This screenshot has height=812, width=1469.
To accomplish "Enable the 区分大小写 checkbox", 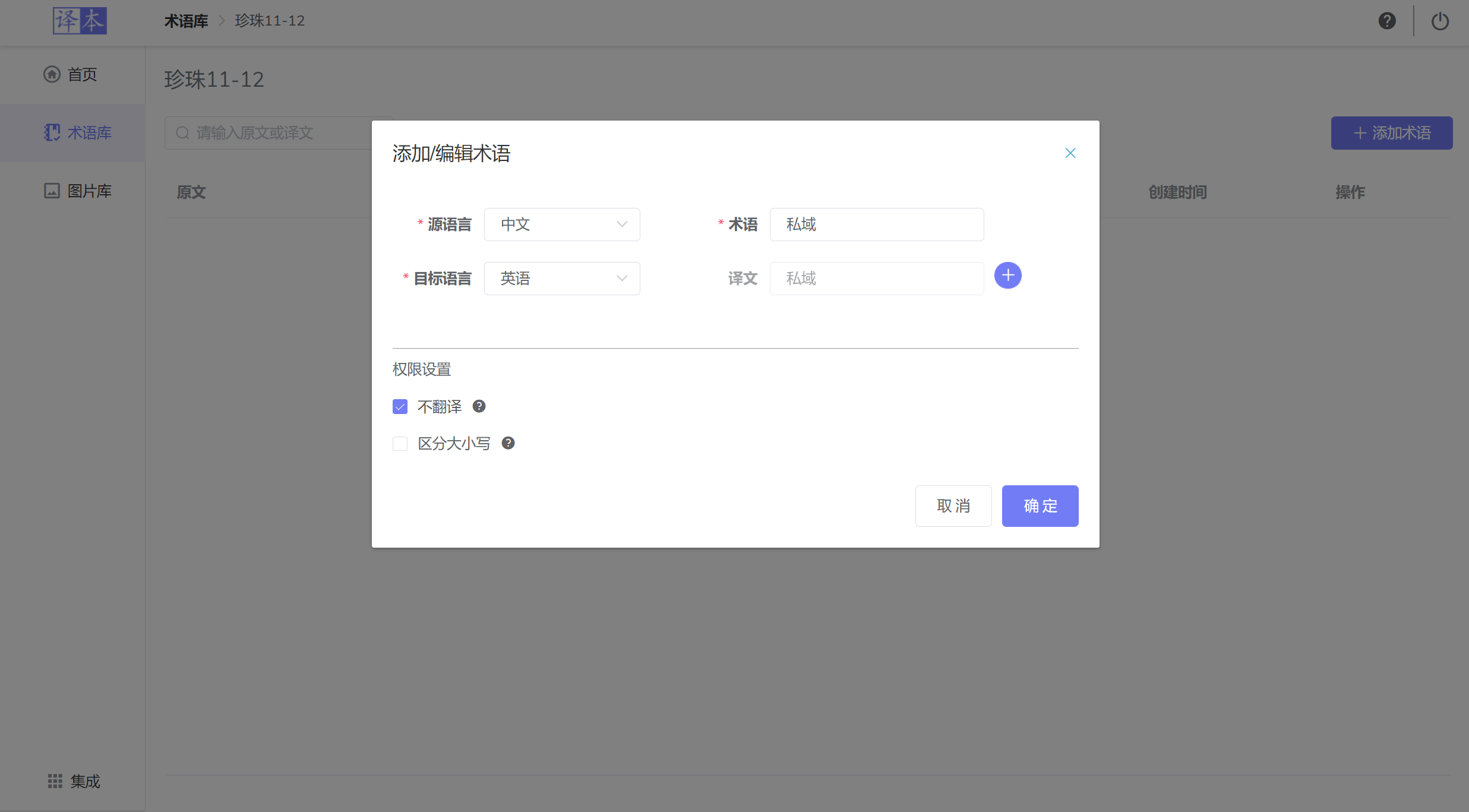I will [400, 444].
